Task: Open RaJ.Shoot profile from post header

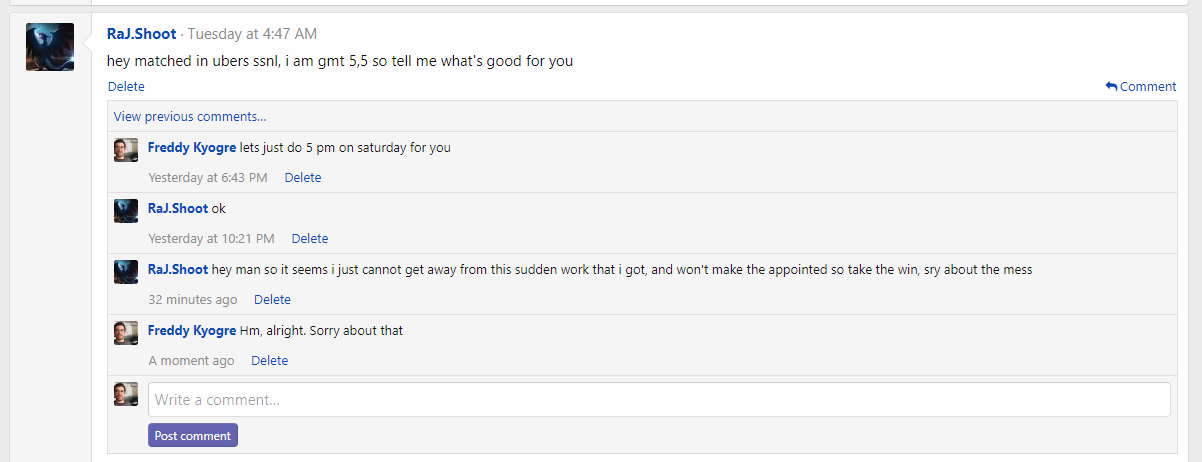Action: (x=141, y=34)
